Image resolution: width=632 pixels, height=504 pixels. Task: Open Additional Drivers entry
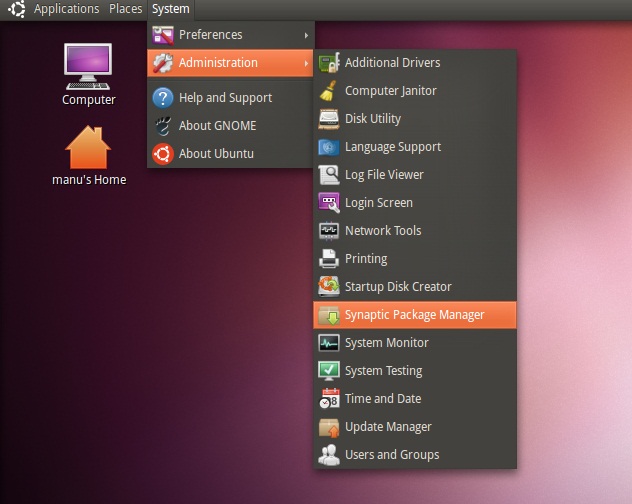tap(392, 63)
